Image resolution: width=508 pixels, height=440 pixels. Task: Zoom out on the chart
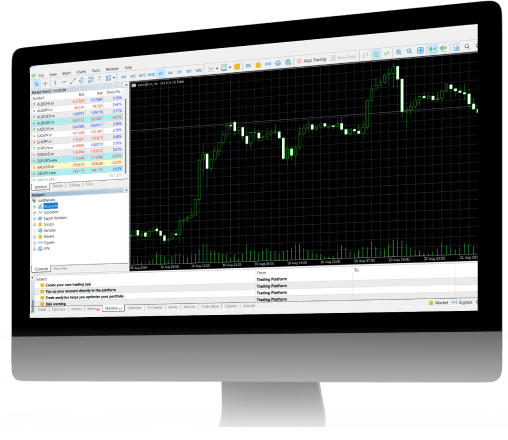pos(409,51)
